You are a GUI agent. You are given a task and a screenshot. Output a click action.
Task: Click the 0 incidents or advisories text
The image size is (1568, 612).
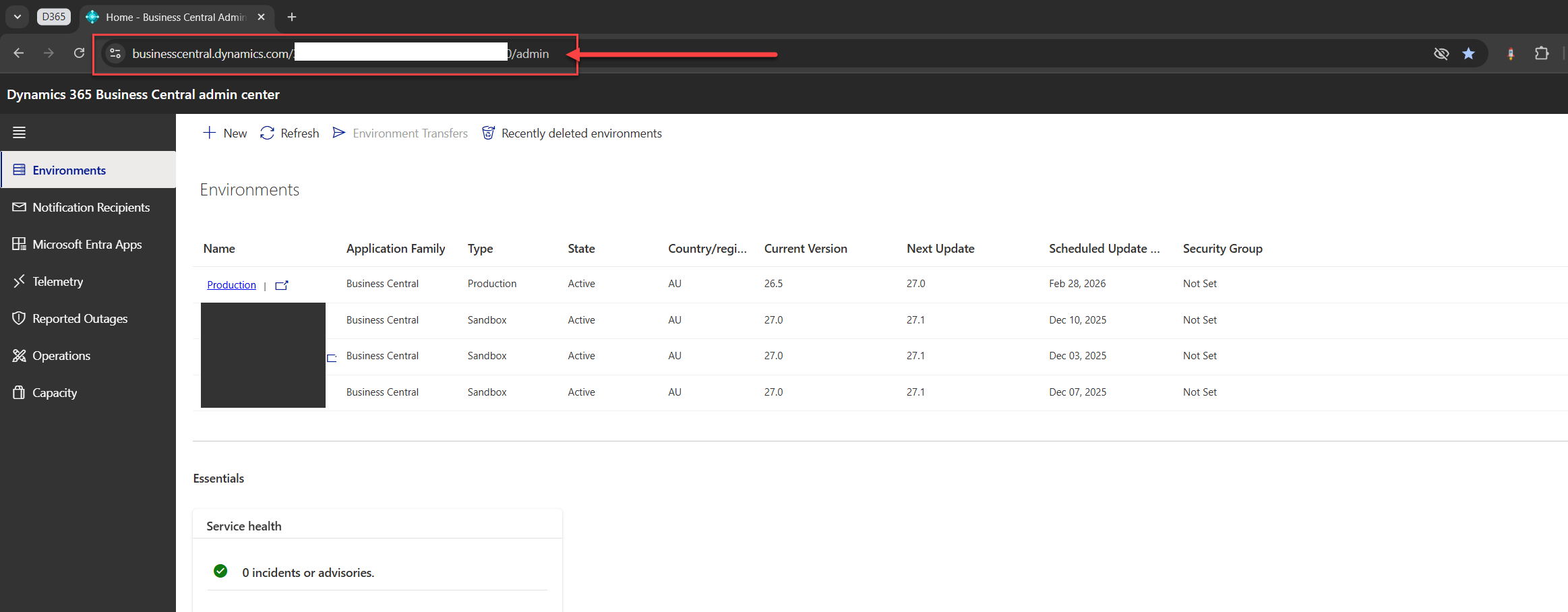click(308, 572)
